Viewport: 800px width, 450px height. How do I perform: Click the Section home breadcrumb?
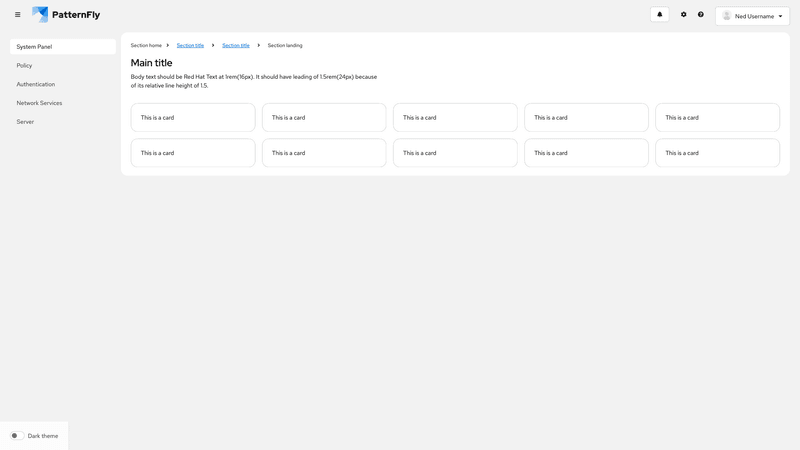click(x=146, y=45)
